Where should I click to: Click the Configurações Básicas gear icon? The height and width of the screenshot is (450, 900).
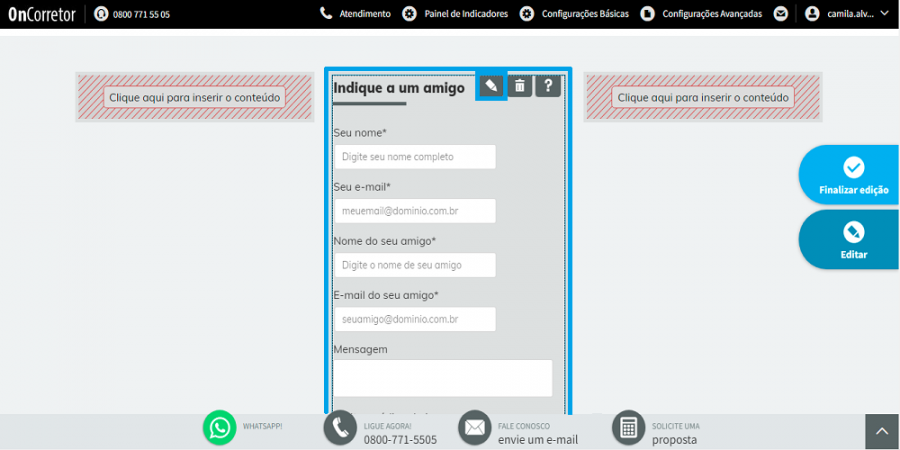pyautogui.click(x=527, y=14)
